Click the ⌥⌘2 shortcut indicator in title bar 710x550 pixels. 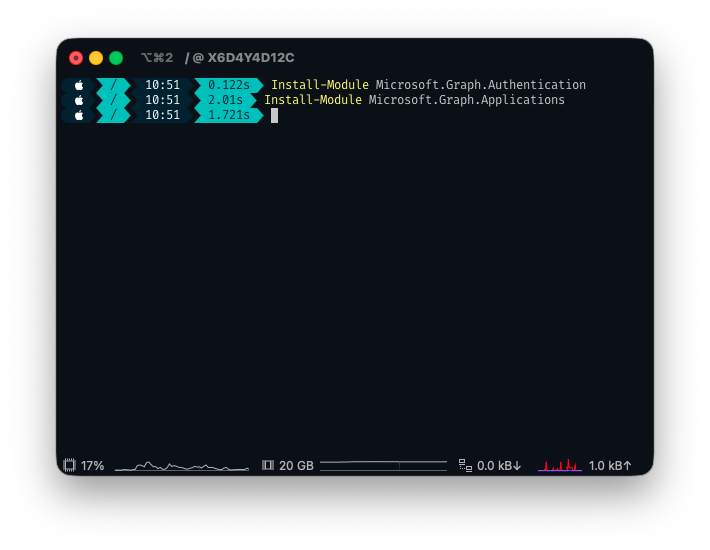(157, 58)
